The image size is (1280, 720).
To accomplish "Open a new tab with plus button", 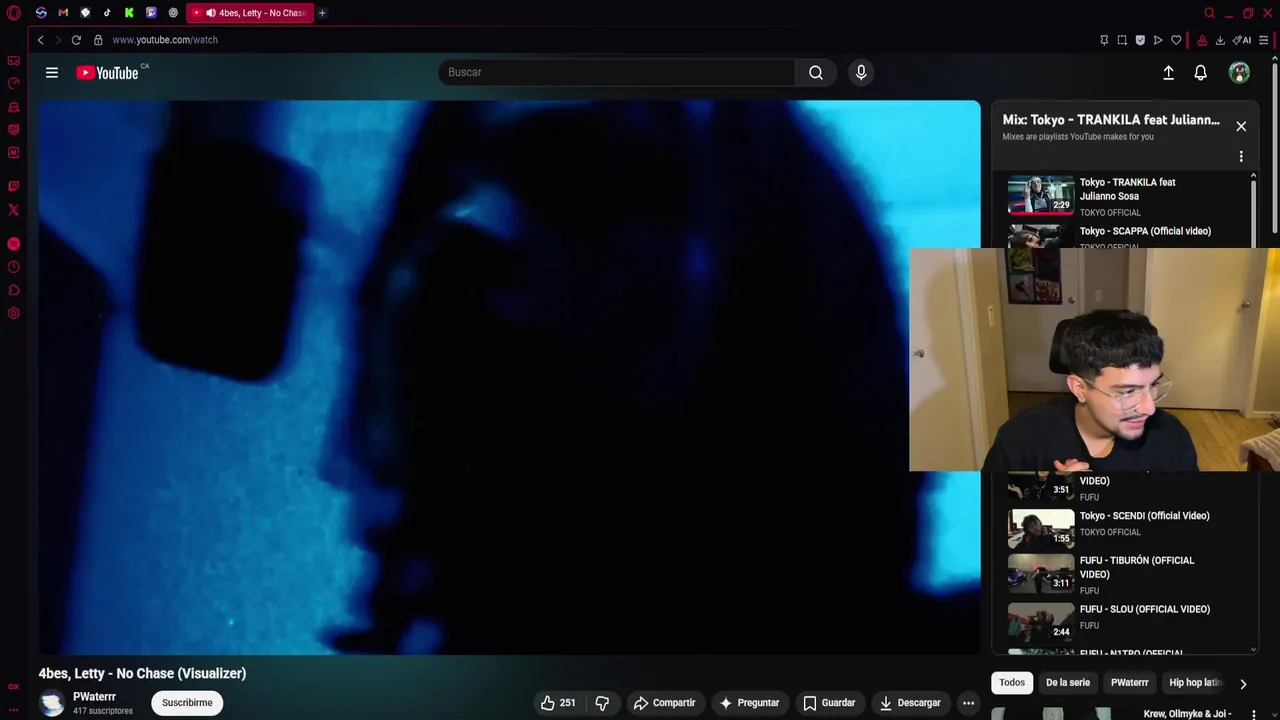I will point(322,13).
